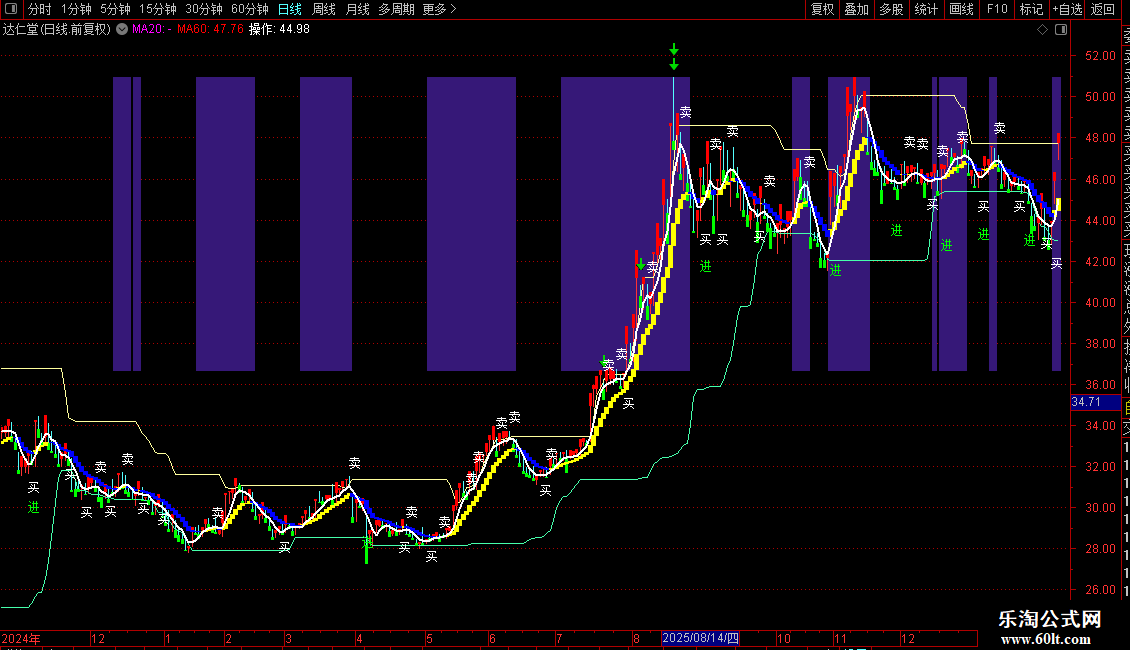
Task: Toggle the left sidebar panel icon
Action: [11, 9]
